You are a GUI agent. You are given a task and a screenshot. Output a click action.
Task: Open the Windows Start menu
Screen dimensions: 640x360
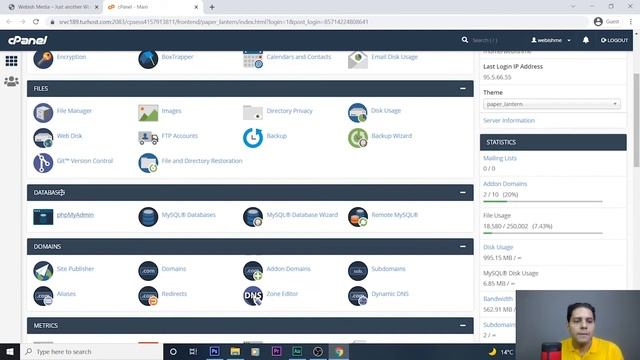point(10,351)
